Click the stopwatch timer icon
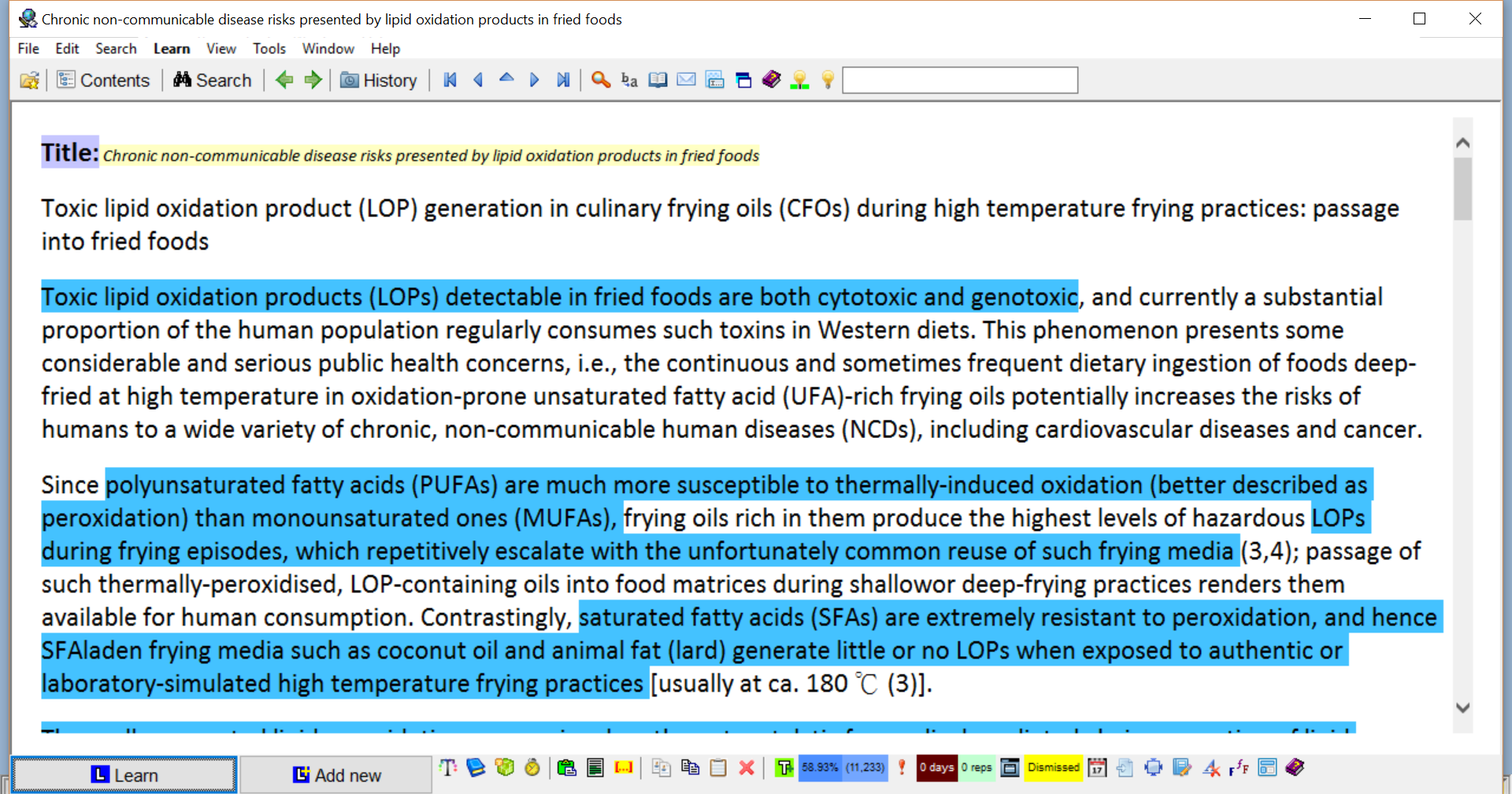The image size is (1512, 794). point(532,767)
